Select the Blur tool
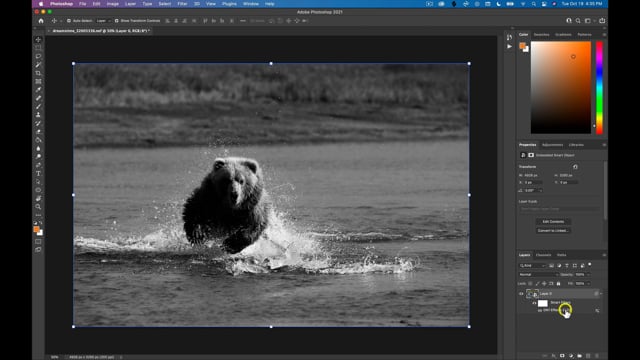The width and height of the screenshot is (640, 360). coord(38,148)
